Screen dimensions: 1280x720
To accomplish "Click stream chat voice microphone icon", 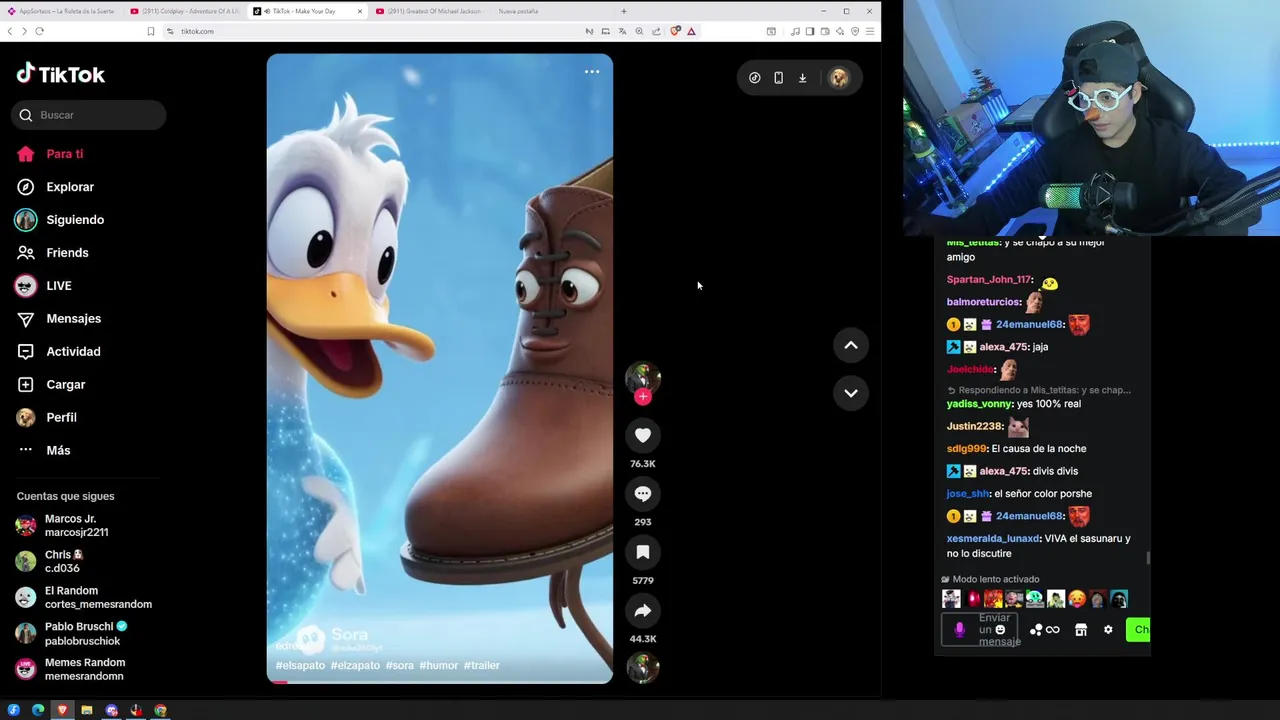I will tap(959, 630).
